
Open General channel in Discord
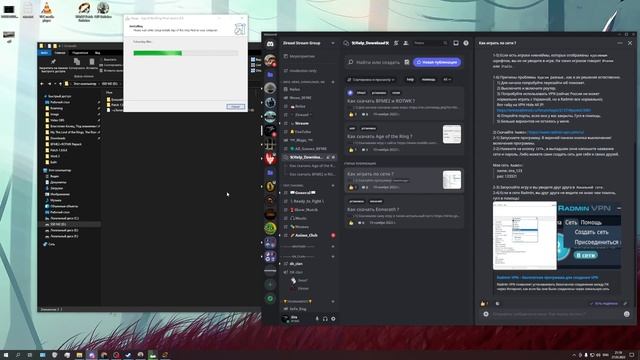(x=309, y=193)
